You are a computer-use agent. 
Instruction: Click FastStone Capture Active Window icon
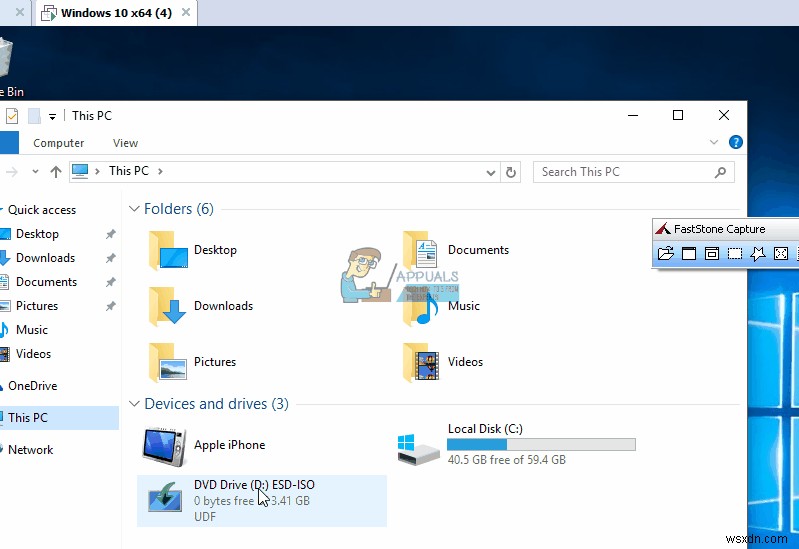pyautogui.click(x=689, y=253)
